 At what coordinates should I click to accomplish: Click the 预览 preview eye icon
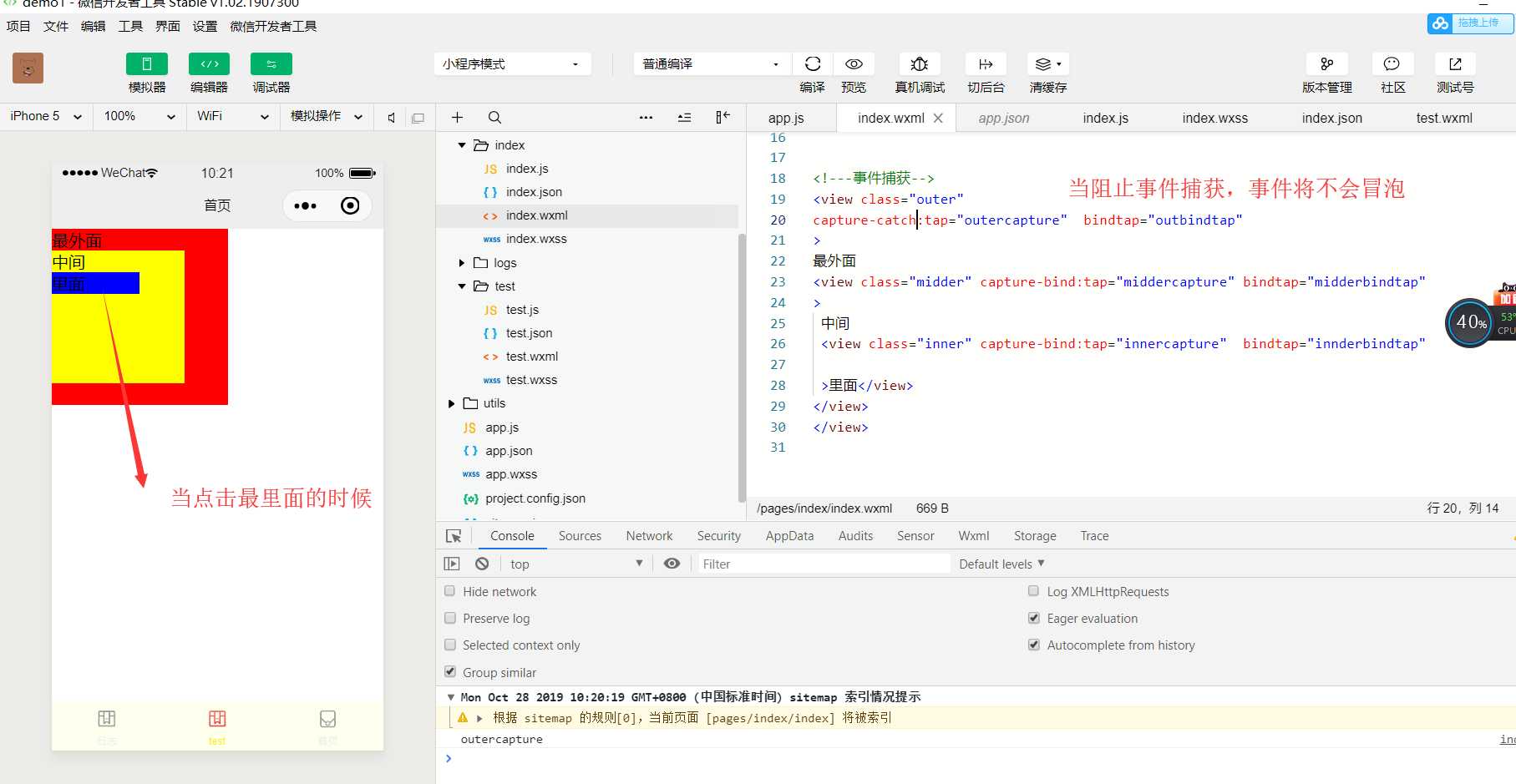coord(854,64)
